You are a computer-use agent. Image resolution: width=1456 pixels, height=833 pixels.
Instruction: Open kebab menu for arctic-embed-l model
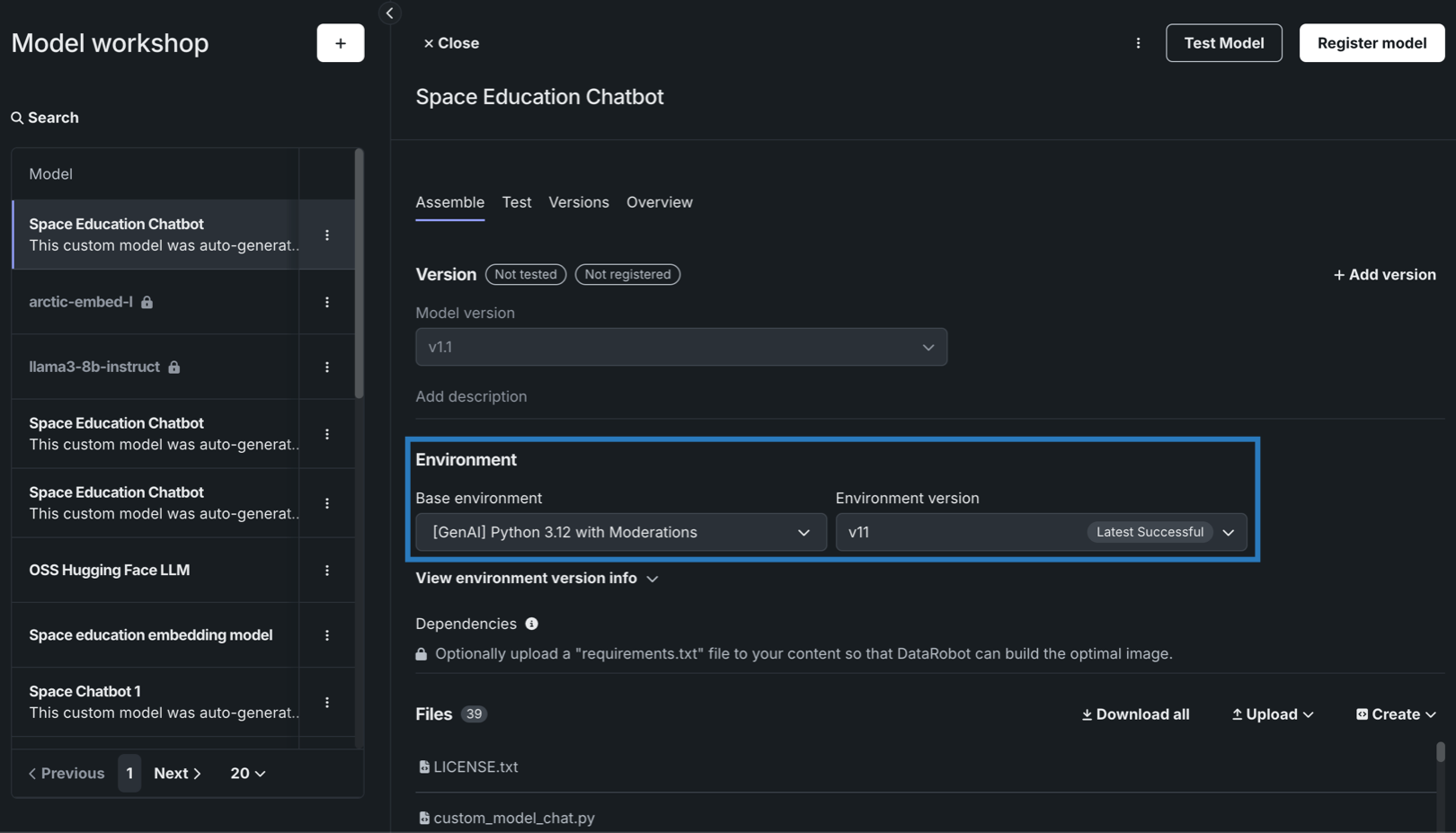point(327,302)
